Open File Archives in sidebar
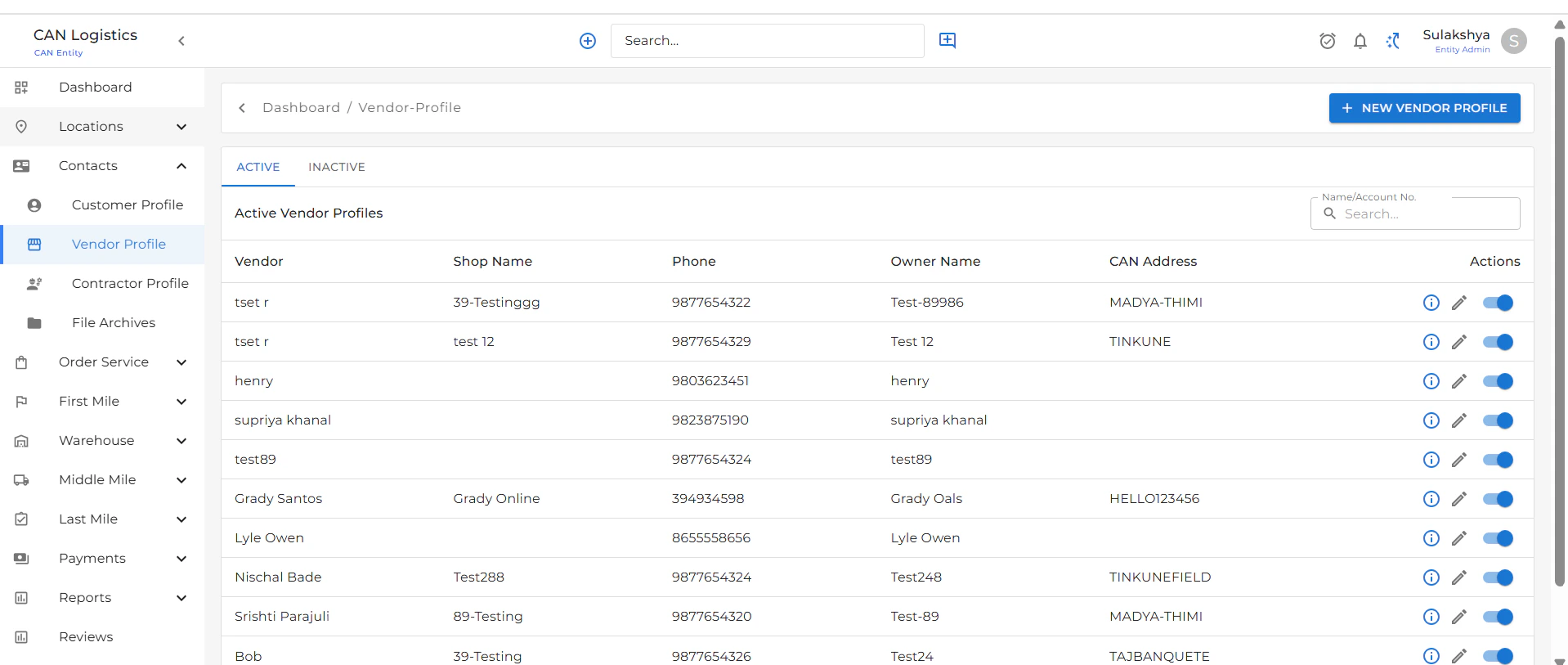1568x665 pixels. click(104, 323)
